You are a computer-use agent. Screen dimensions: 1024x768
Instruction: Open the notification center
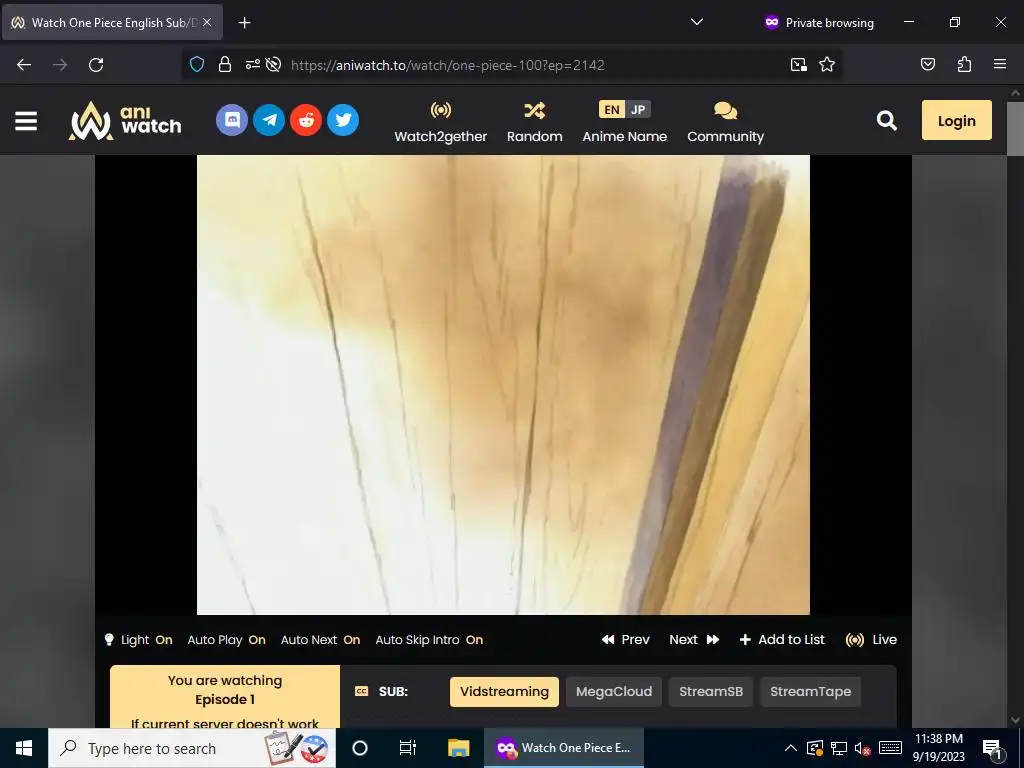point(992,748)
